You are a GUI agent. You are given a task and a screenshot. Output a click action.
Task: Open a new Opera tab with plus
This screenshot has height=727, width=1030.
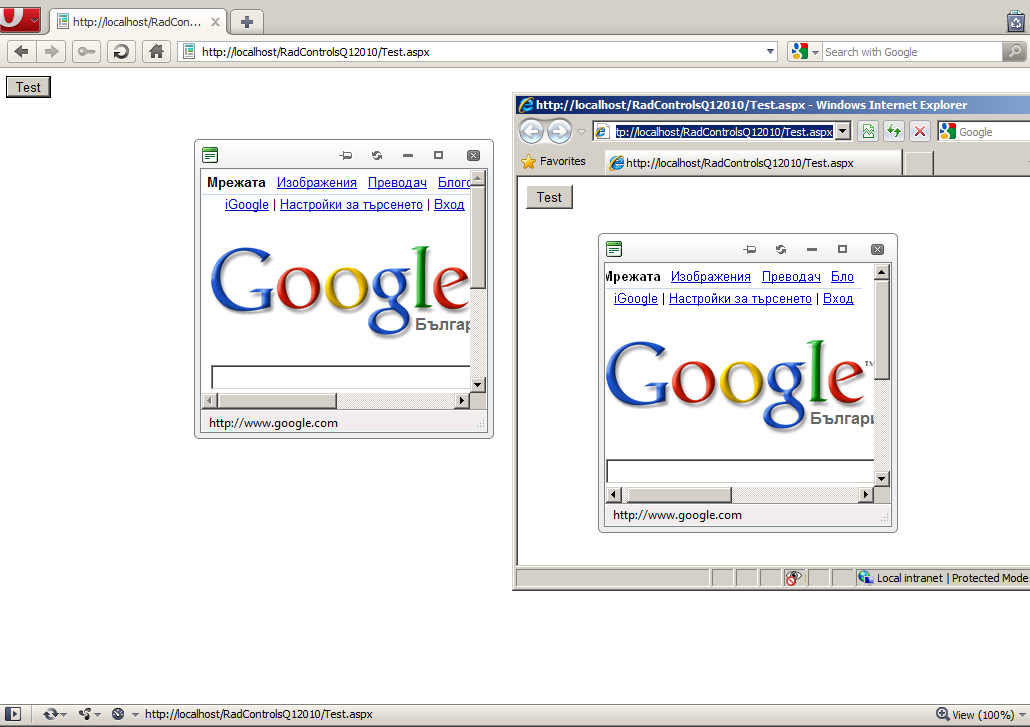246,22
